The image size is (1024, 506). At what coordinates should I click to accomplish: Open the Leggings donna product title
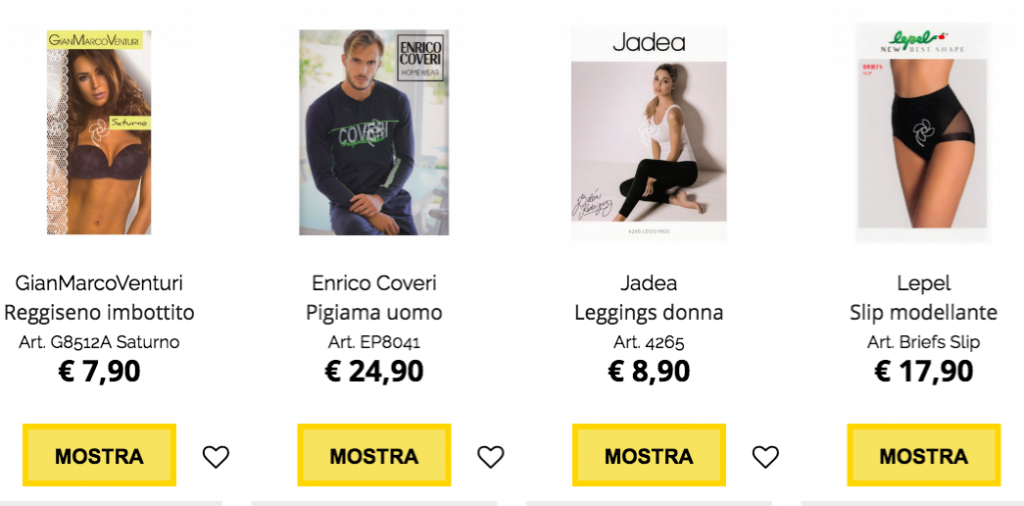tap(649, 313)
